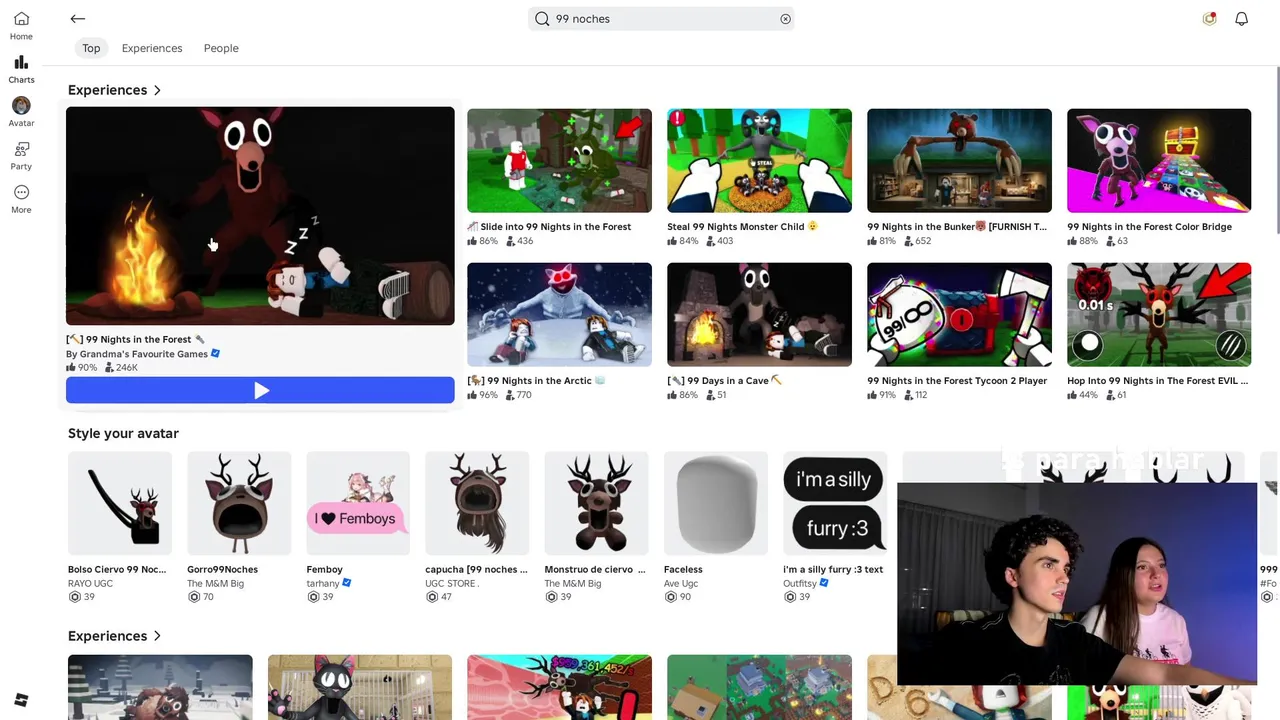Viewport: 1280px width, 720px height.
Task: Select Gorro99Noches avatar item
Action: click(x=239, y=503)
